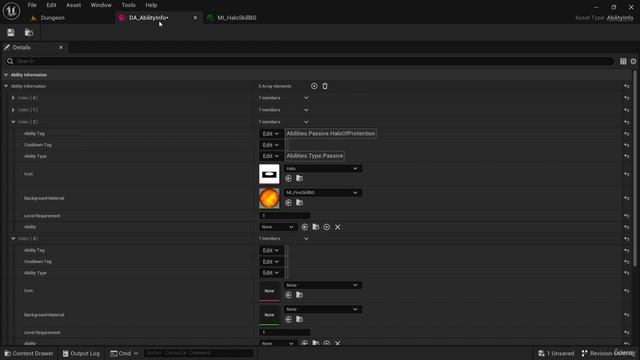Click the Details search field
The height and width of the screenshot is (360, 640).
pos(310,61)
